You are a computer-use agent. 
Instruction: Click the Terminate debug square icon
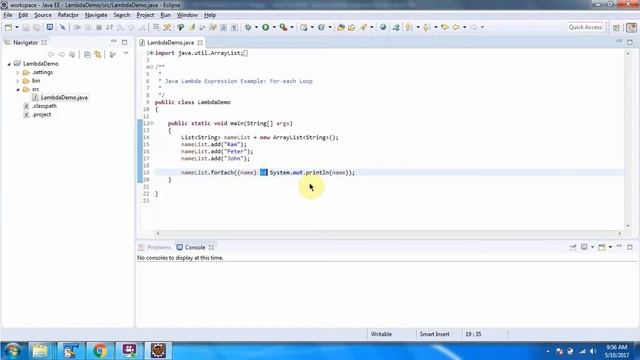[99, 27]
